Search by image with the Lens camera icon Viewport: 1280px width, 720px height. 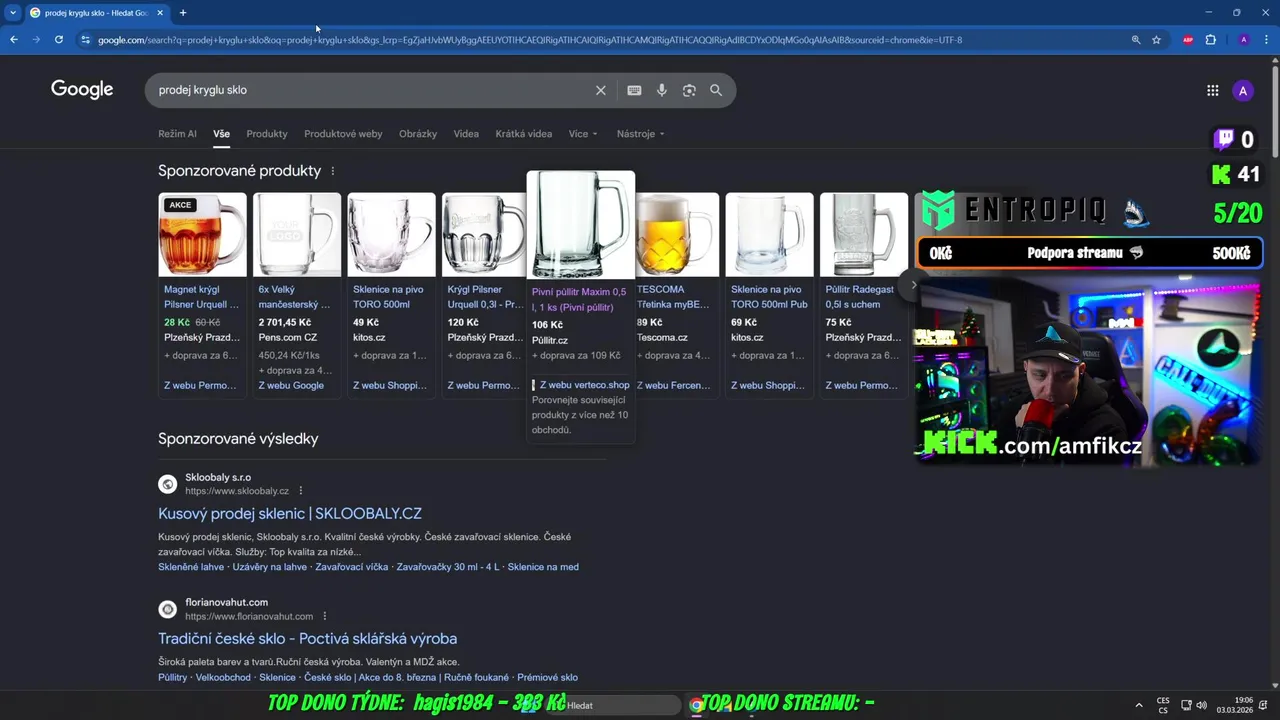(689, 90)
